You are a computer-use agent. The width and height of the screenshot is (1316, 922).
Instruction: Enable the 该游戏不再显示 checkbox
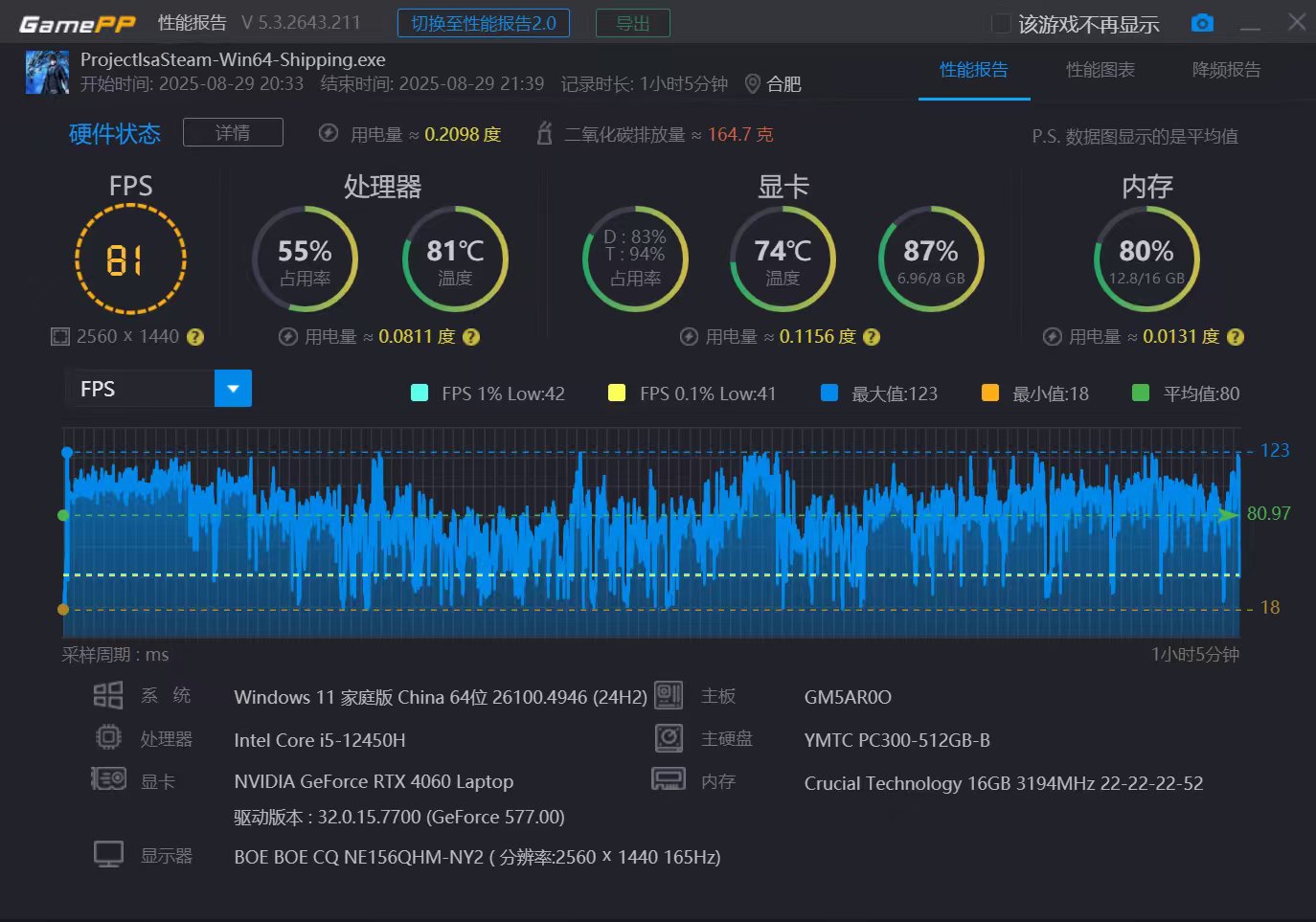1000,24
